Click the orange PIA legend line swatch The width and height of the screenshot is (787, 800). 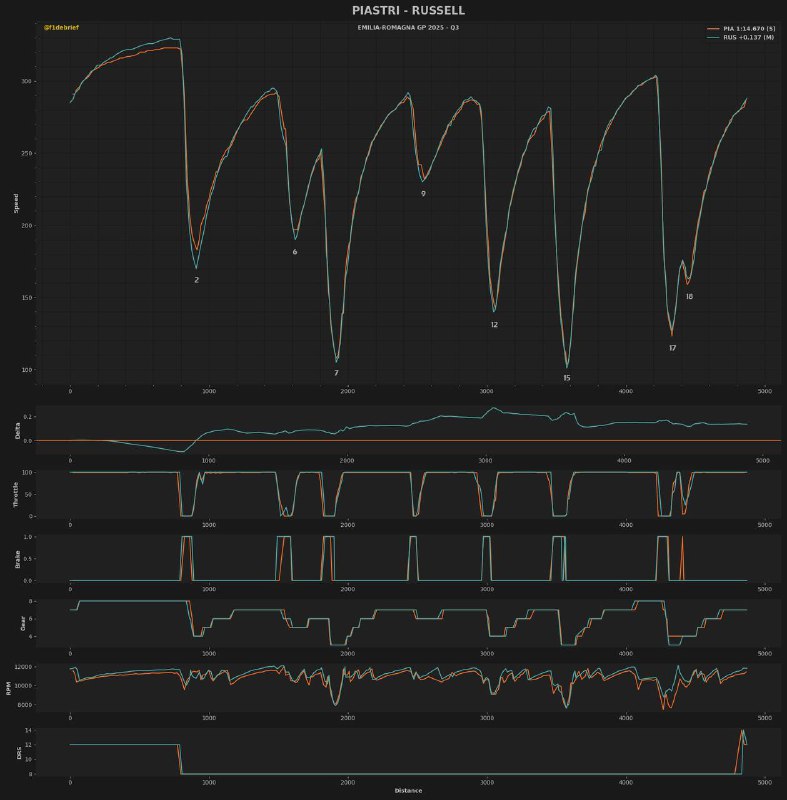point(713,29)
